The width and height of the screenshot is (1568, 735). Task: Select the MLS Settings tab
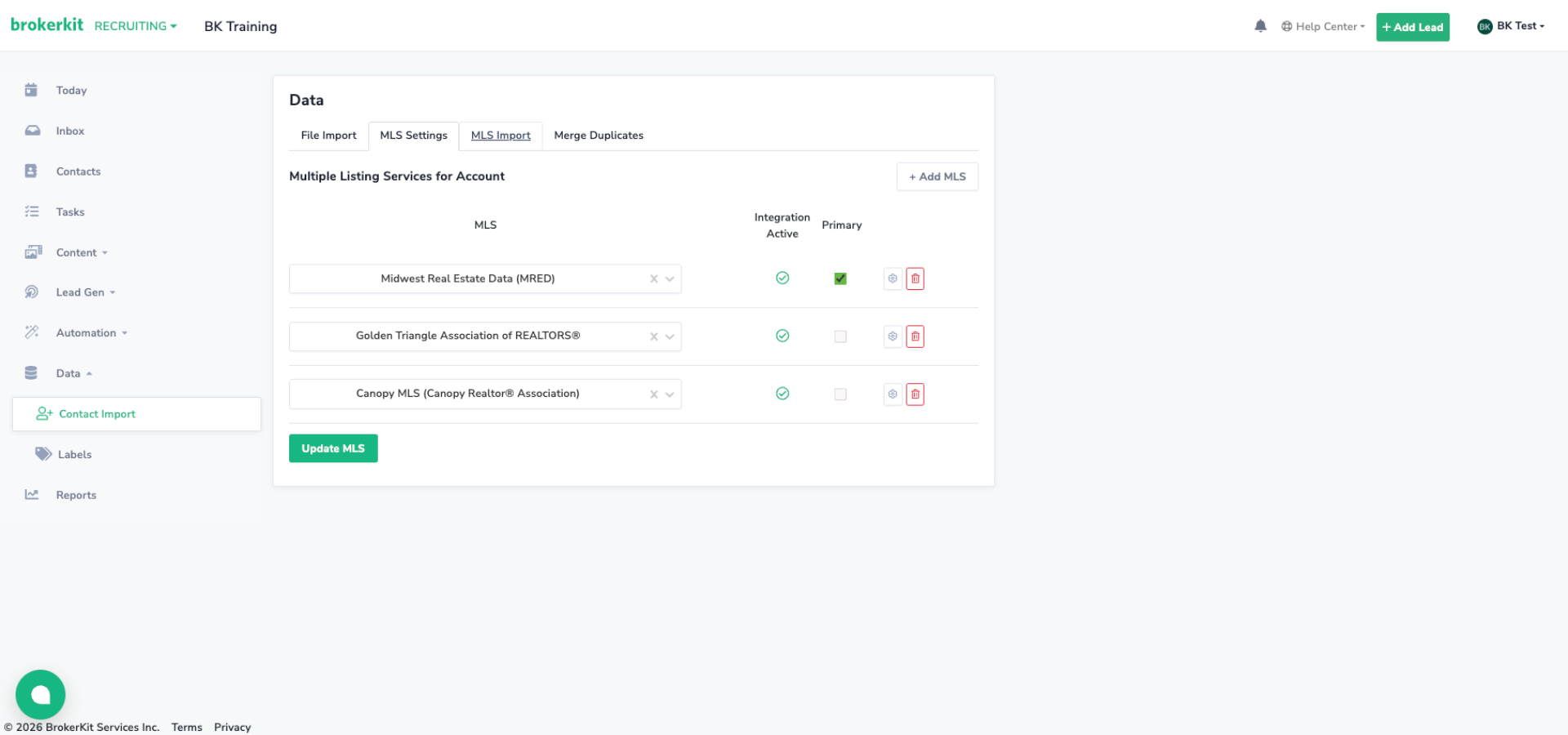[413, 136]
